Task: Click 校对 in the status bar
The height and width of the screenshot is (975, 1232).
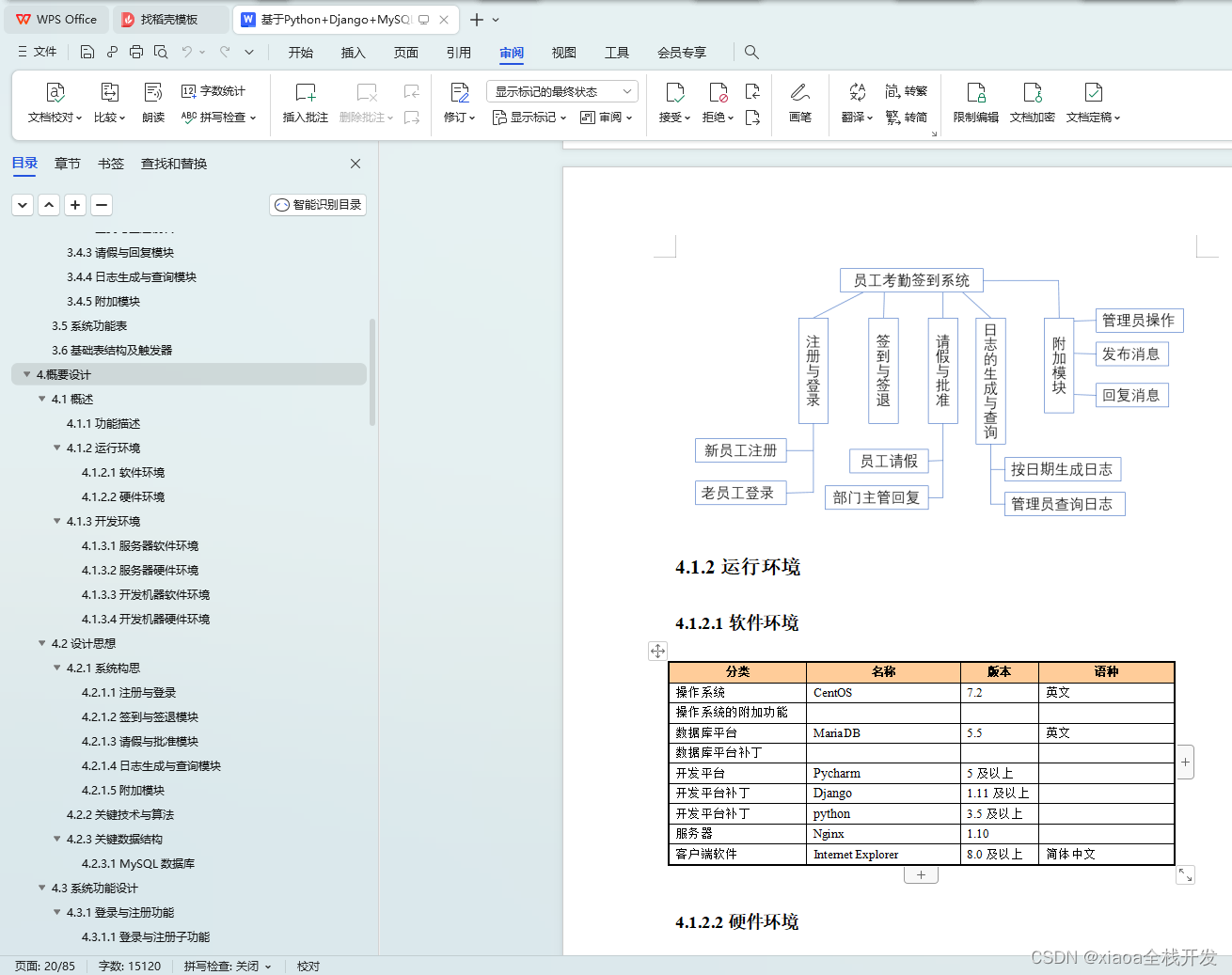Action: (x=308, y=966)
